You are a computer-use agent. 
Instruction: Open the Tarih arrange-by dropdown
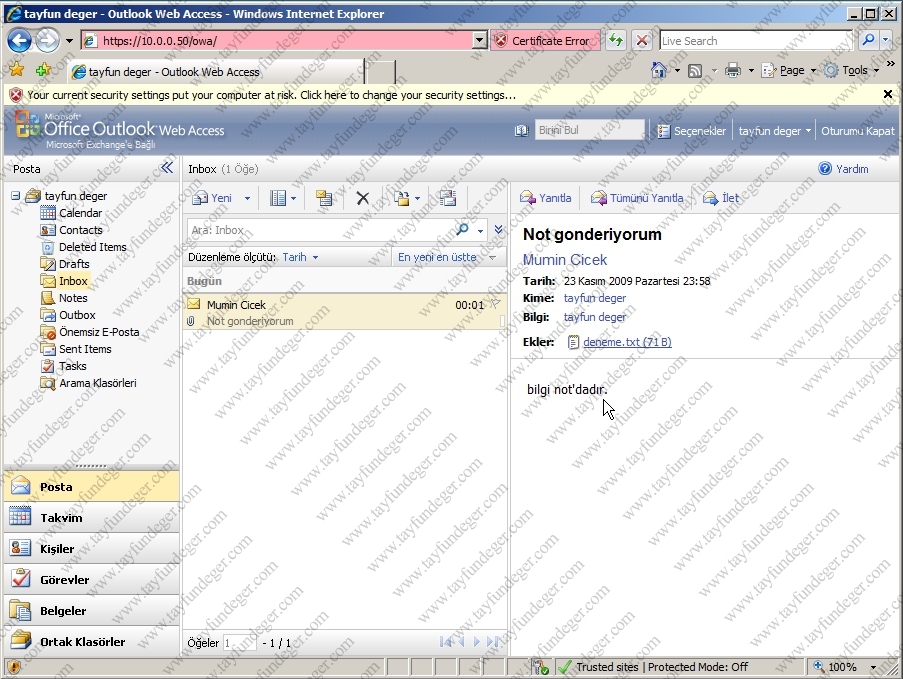(300, 257)
